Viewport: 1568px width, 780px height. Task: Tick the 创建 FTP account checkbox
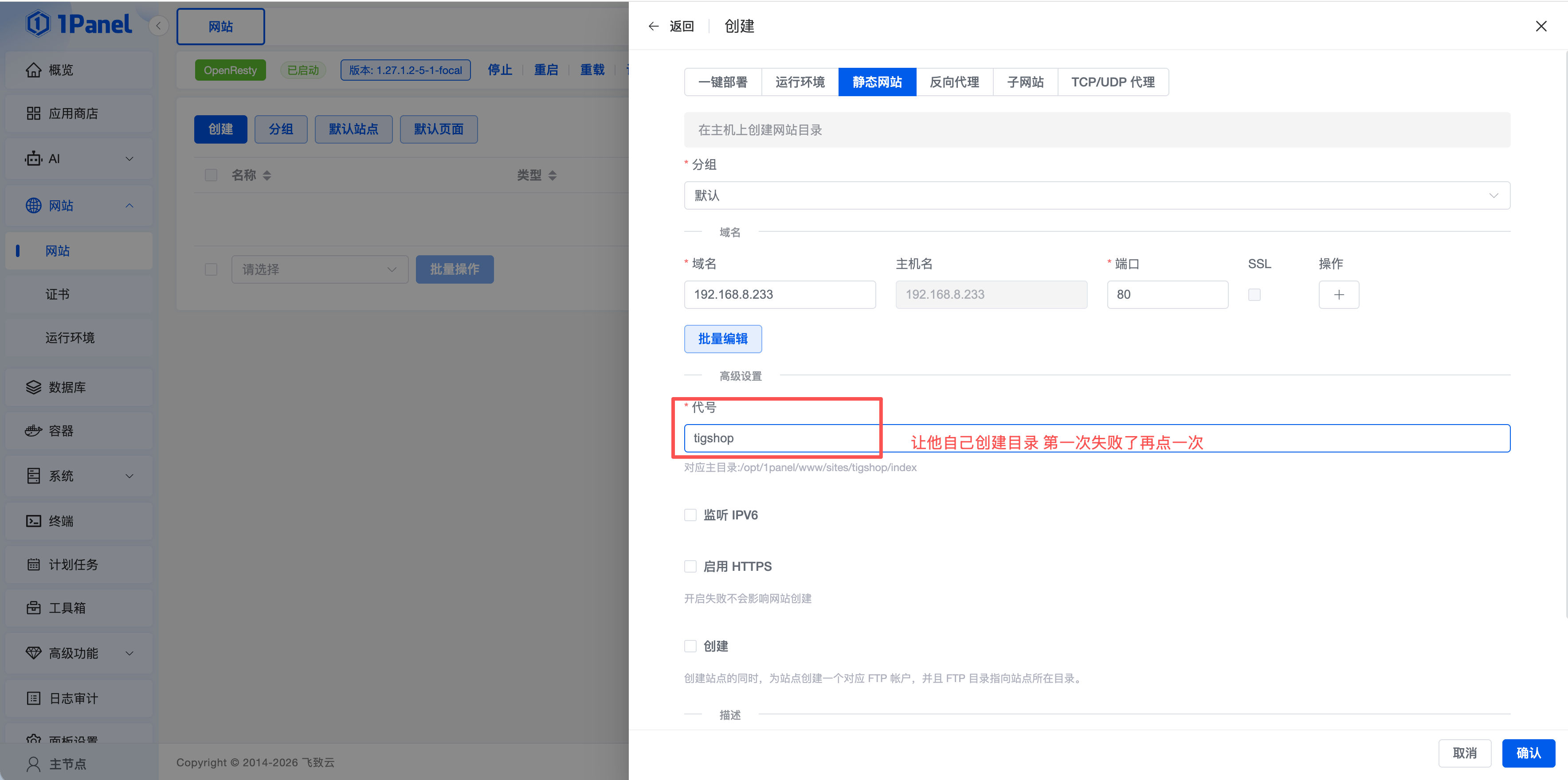click(x=690, y=646)
